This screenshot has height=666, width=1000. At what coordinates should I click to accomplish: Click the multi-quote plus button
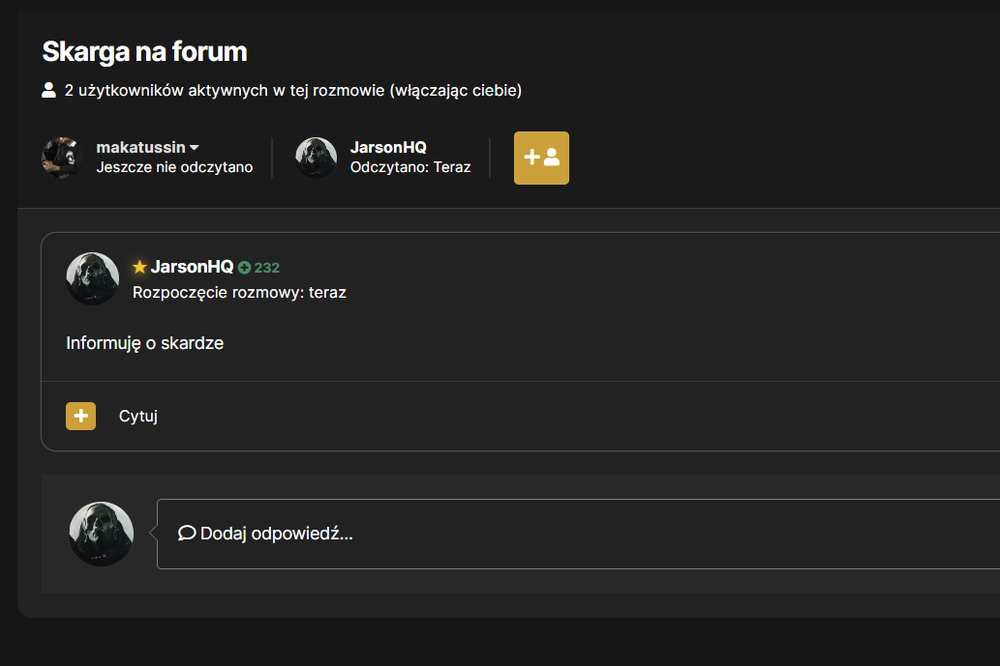coord(81,416)
